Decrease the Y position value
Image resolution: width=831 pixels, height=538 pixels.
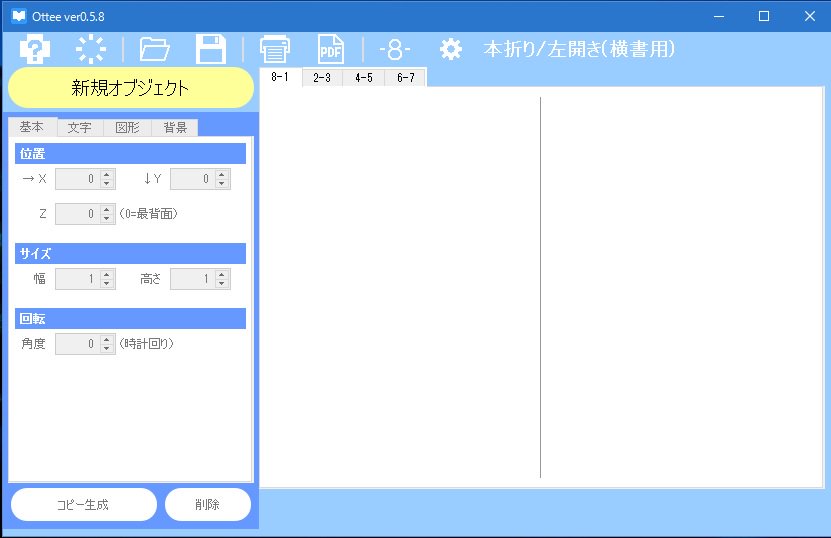point(222,183)
